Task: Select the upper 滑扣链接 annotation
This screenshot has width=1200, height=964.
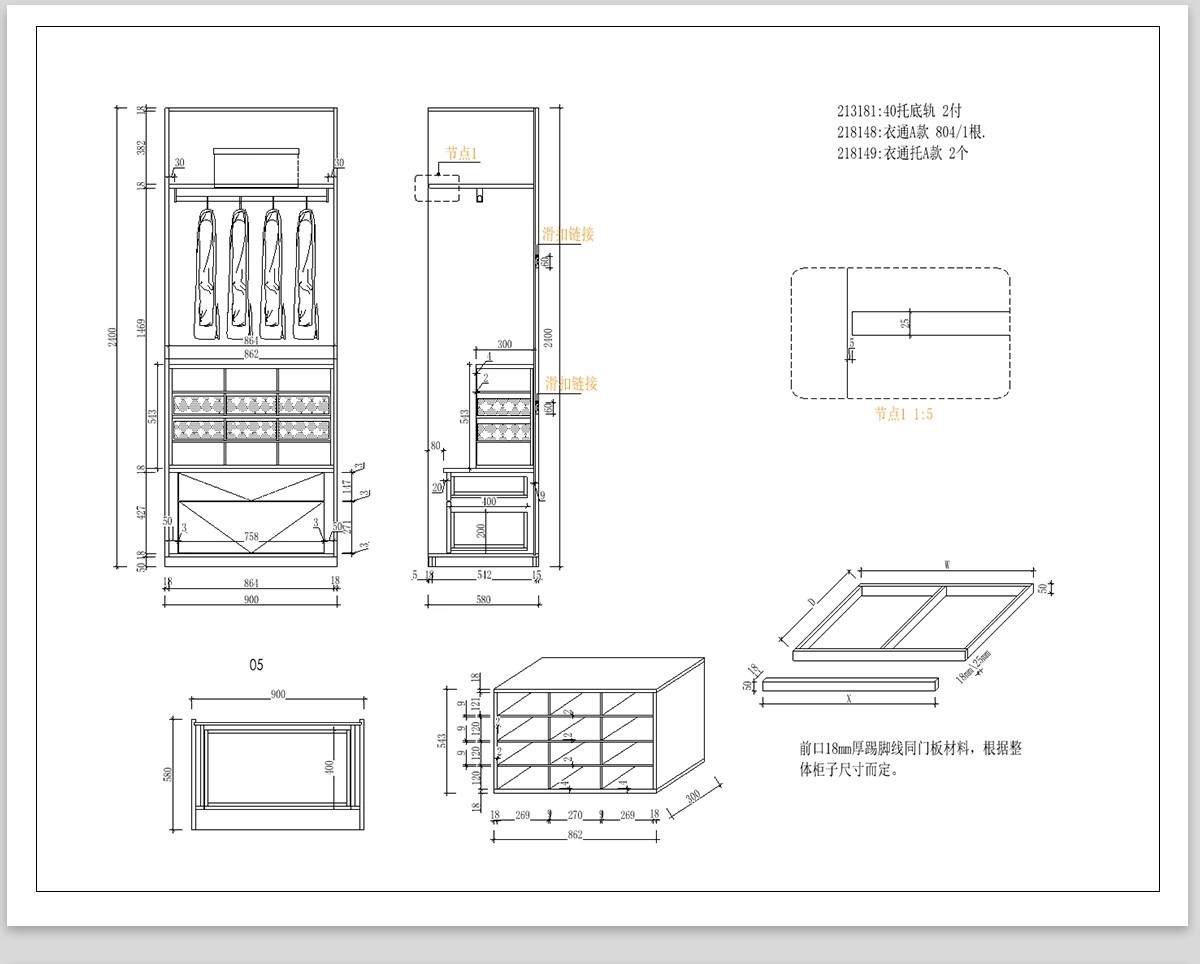Action: (568, 234)
